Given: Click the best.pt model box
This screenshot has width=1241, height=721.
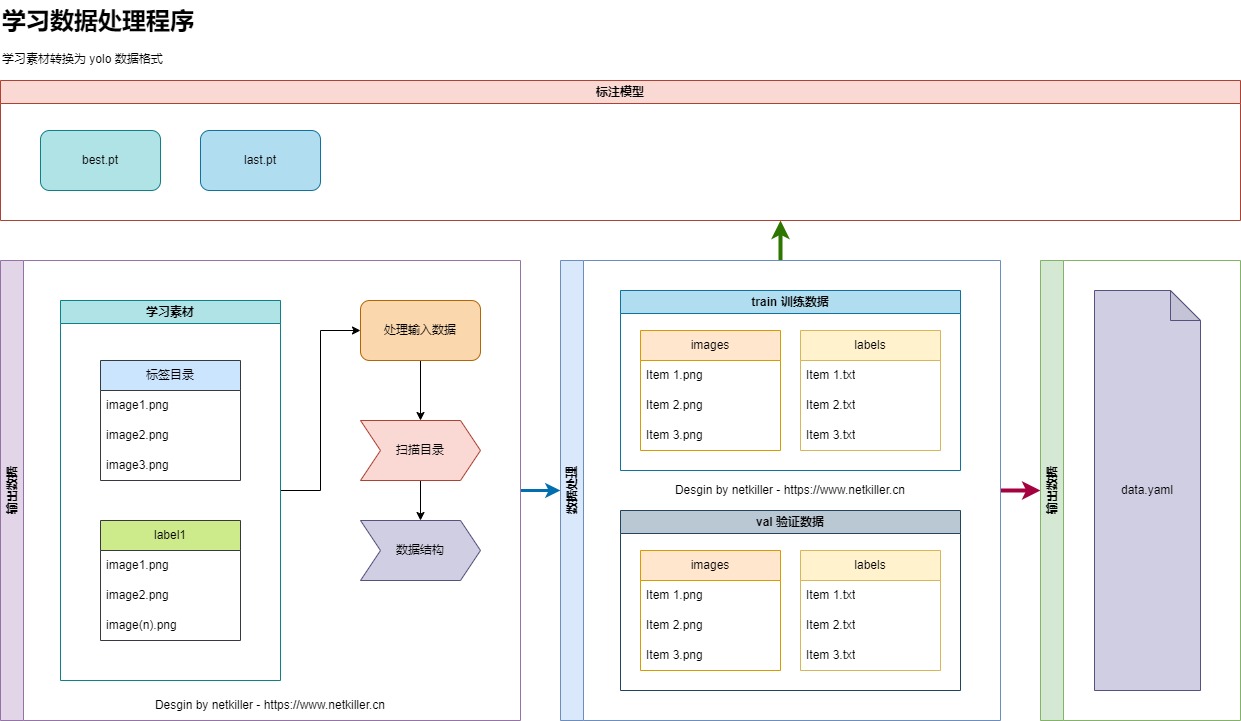Looking at the screenshot, I should (x=100, y=160).
